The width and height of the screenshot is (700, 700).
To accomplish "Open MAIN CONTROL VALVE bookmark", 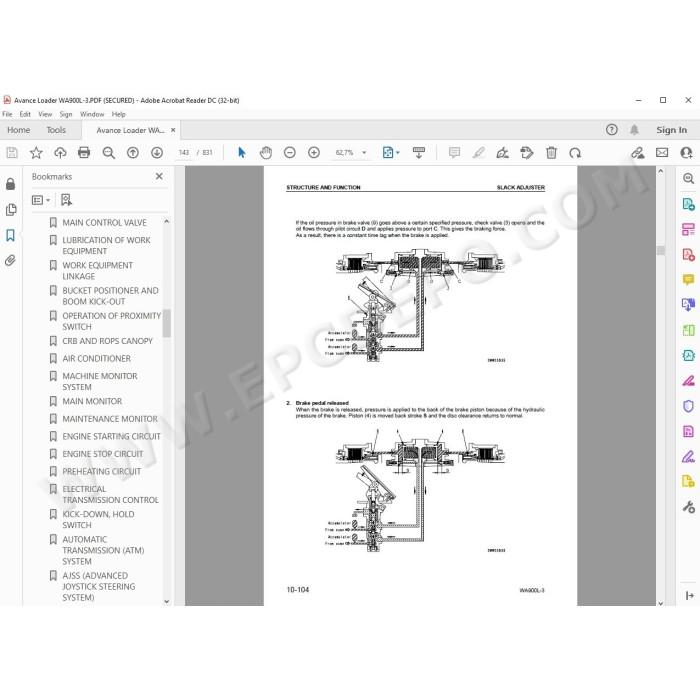I will click(104, 222).
